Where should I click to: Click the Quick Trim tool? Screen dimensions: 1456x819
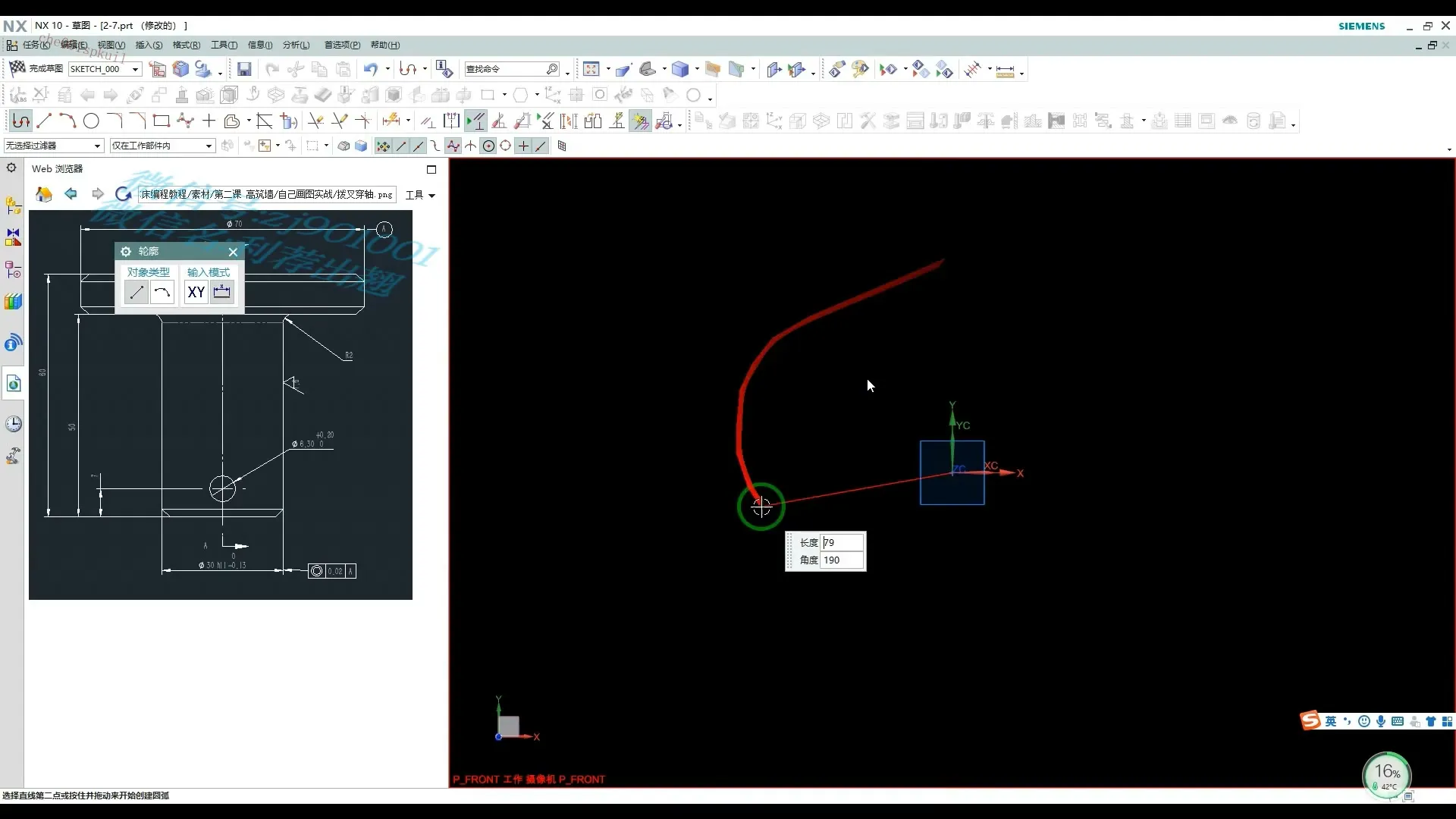click(316, 121)
